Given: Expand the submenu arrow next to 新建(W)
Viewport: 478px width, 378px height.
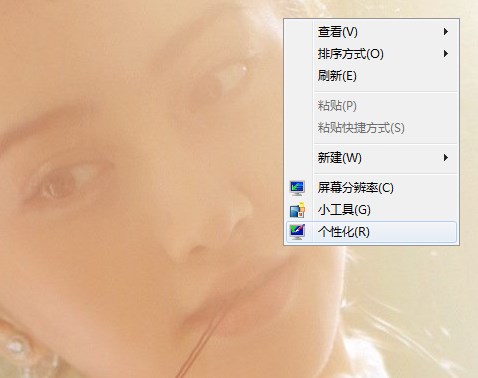Looking at the screenshot, I should click(x=446, y=158).
